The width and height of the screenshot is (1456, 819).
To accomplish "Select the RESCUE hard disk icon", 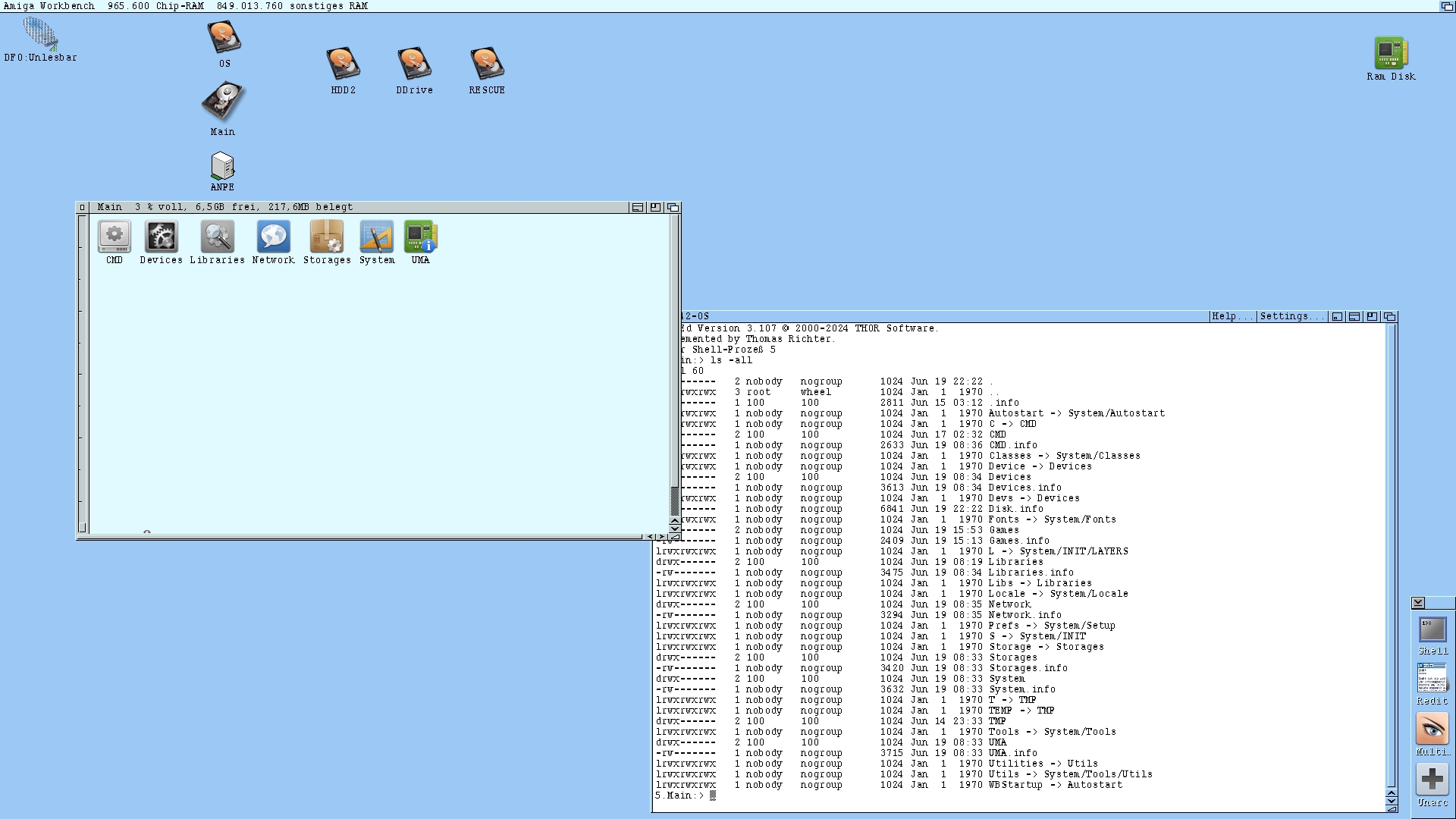I will (487, 64).
